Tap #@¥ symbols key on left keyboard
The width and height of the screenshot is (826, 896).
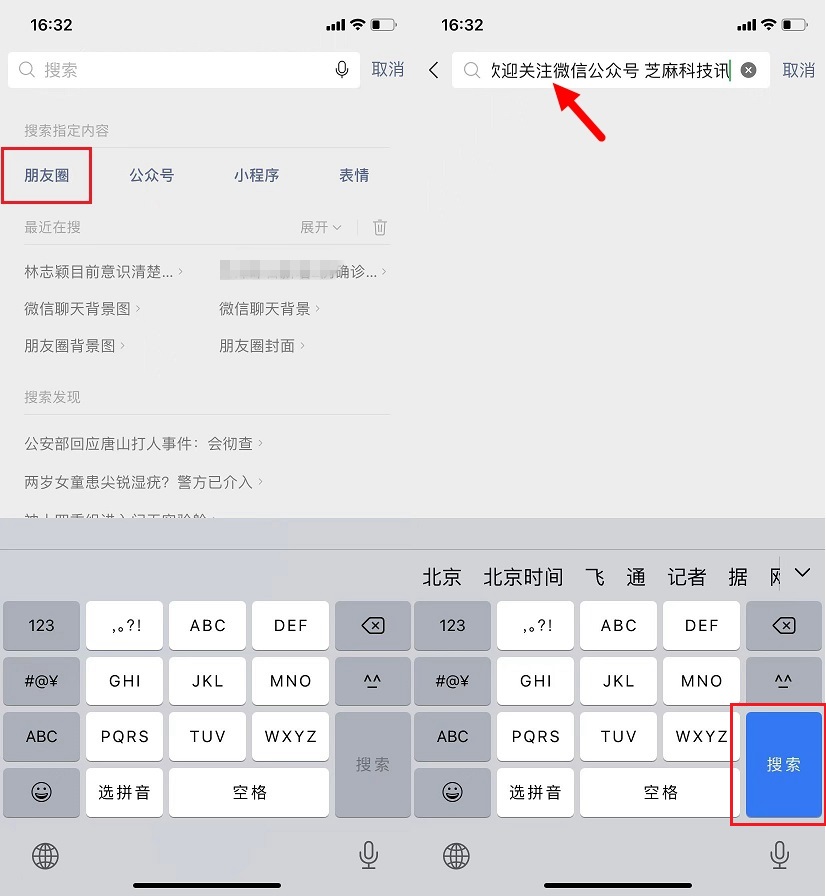pyautogui.click(x=41, y=681)
